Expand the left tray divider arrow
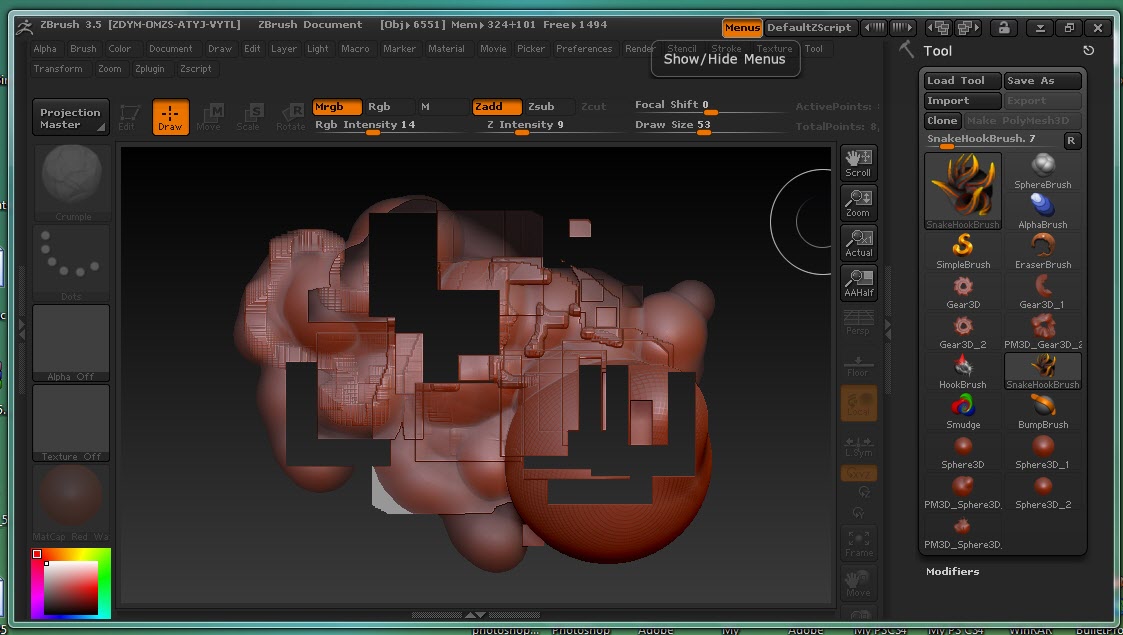The width and height of the screenshot is (1123, 635). (21, 329)
